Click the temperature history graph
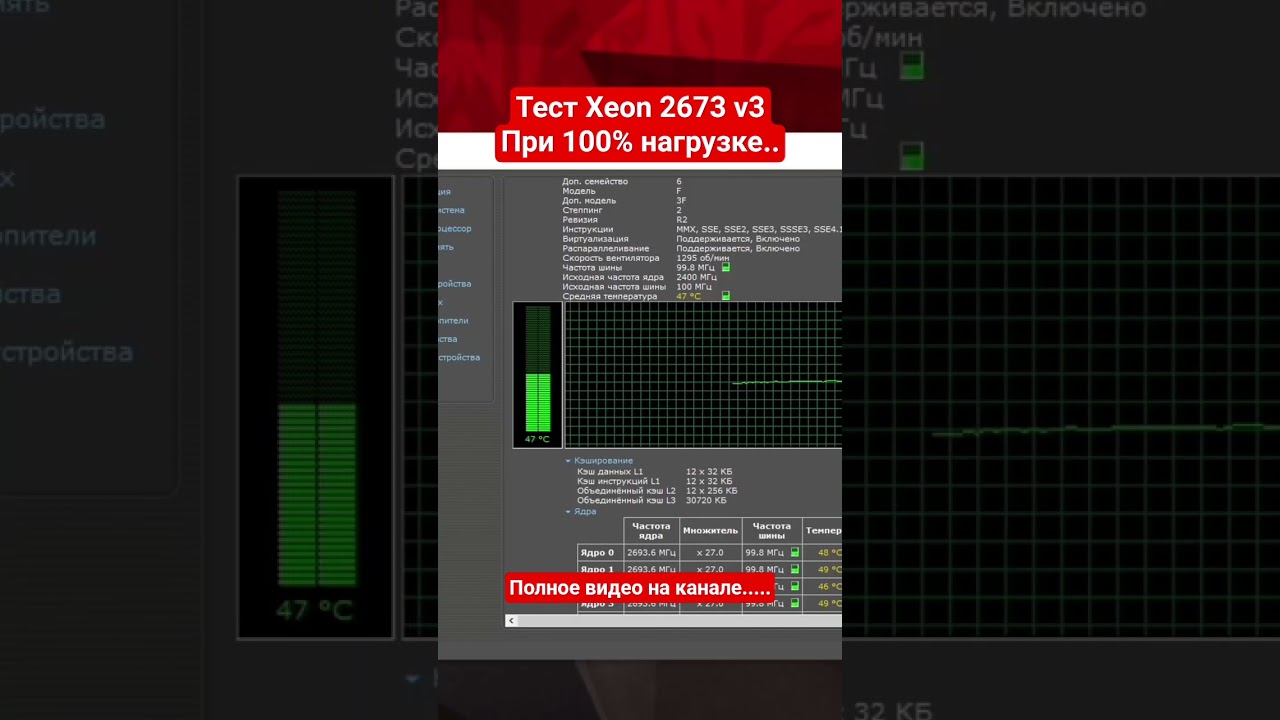Screen dimensions: 1280x720 coord(704,375)
